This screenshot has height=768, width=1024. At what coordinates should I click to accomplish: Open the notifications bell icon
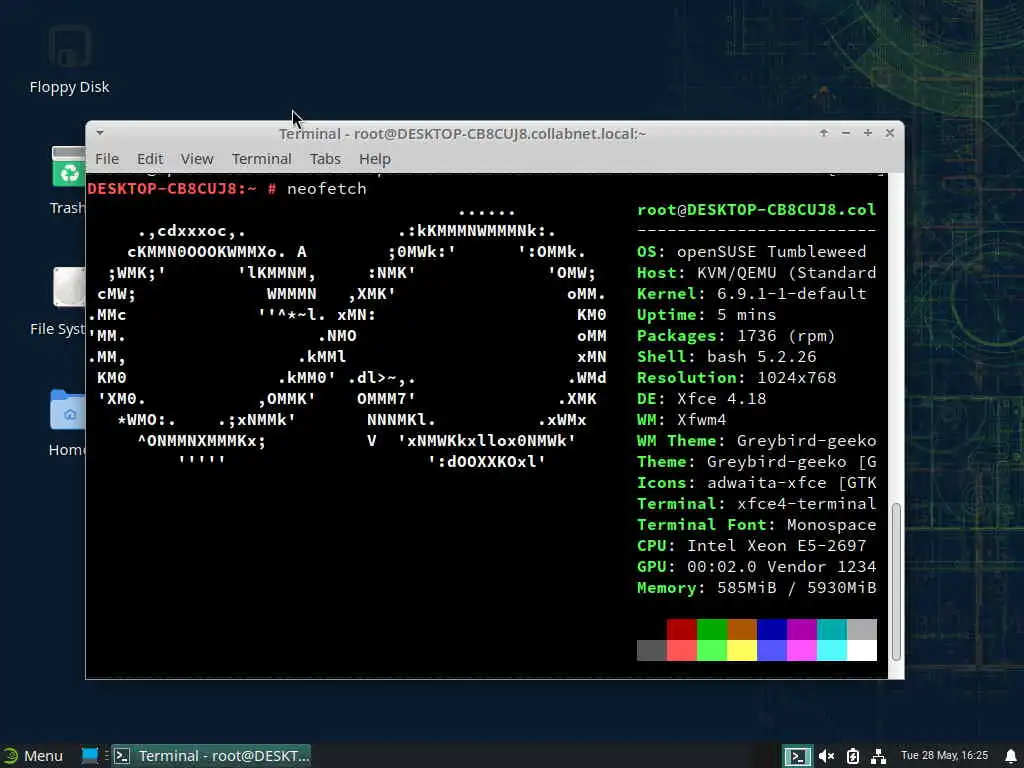[x=1011, y=756]
